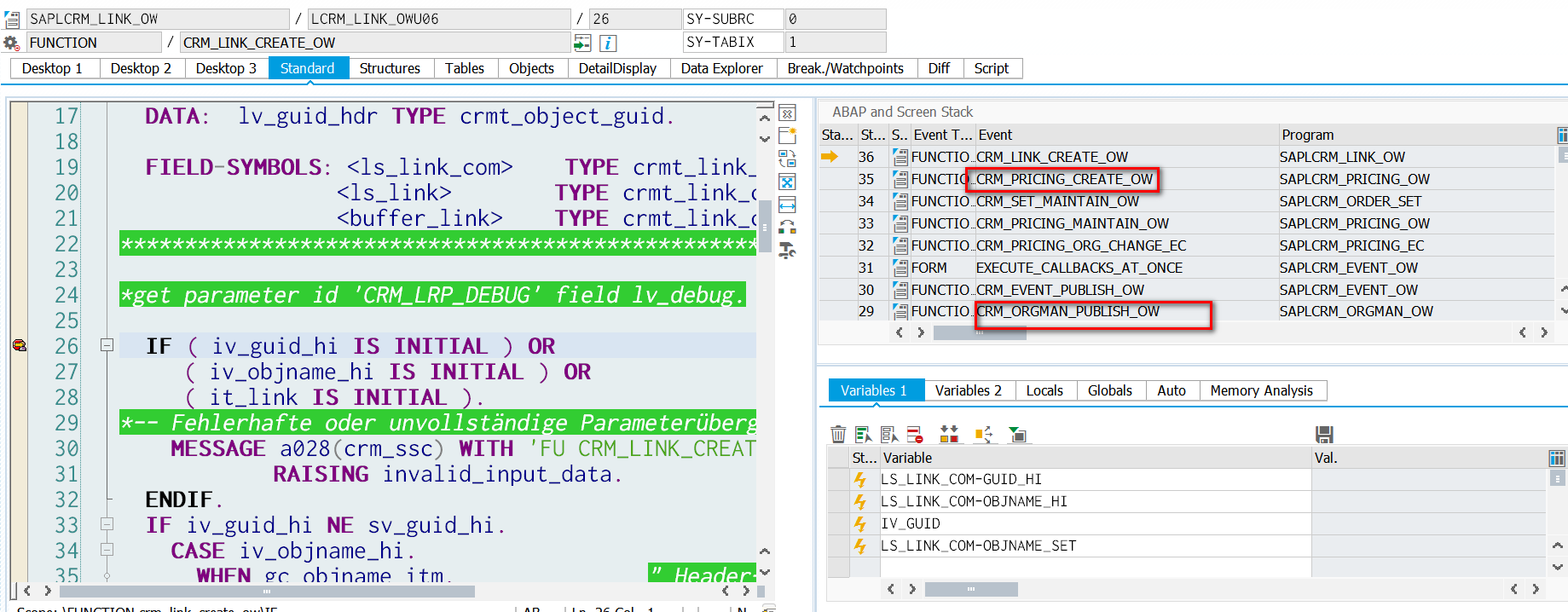Collapse the IF block at line 26
The image size is (1568, 612).
(107, 345)
